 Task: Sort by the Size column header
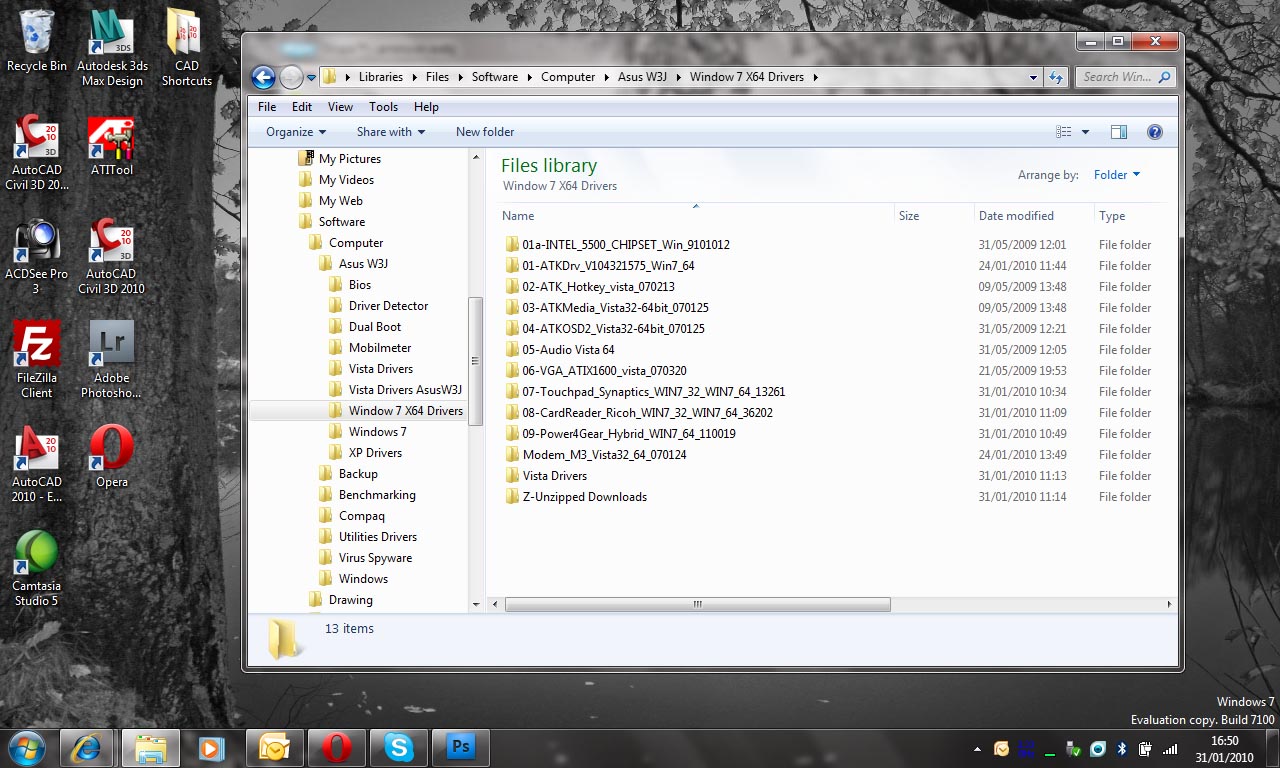point(934,216)
